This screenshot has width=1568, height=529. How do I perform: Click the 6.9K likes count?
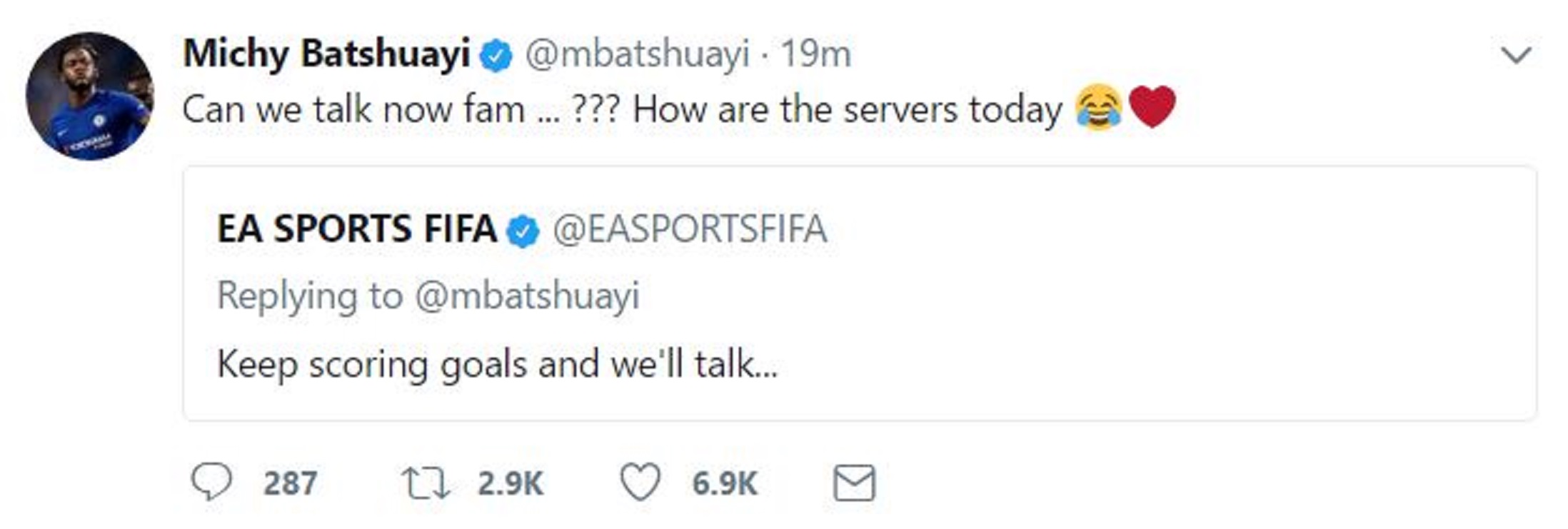click(x=724, y=483)
